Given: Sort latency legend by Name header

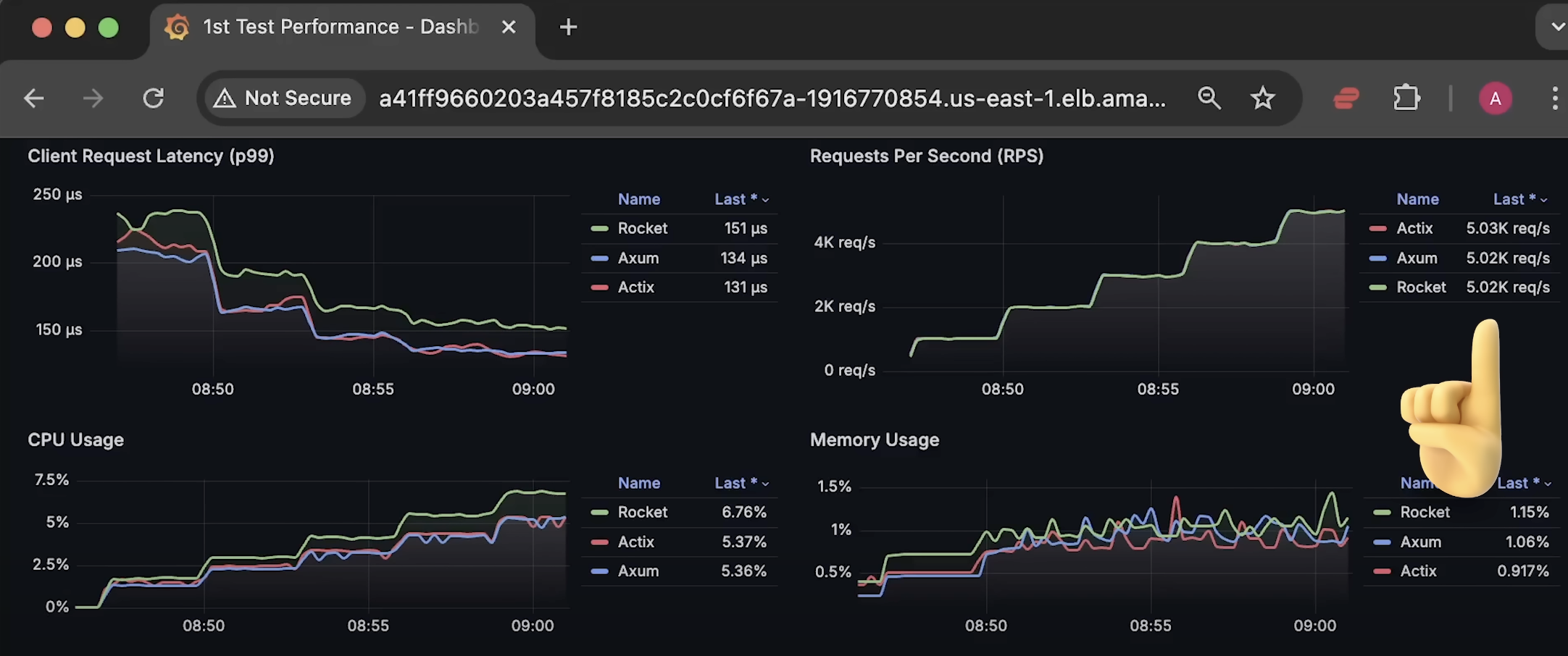Looking at the screenshot, I should (x=639, y=199).
